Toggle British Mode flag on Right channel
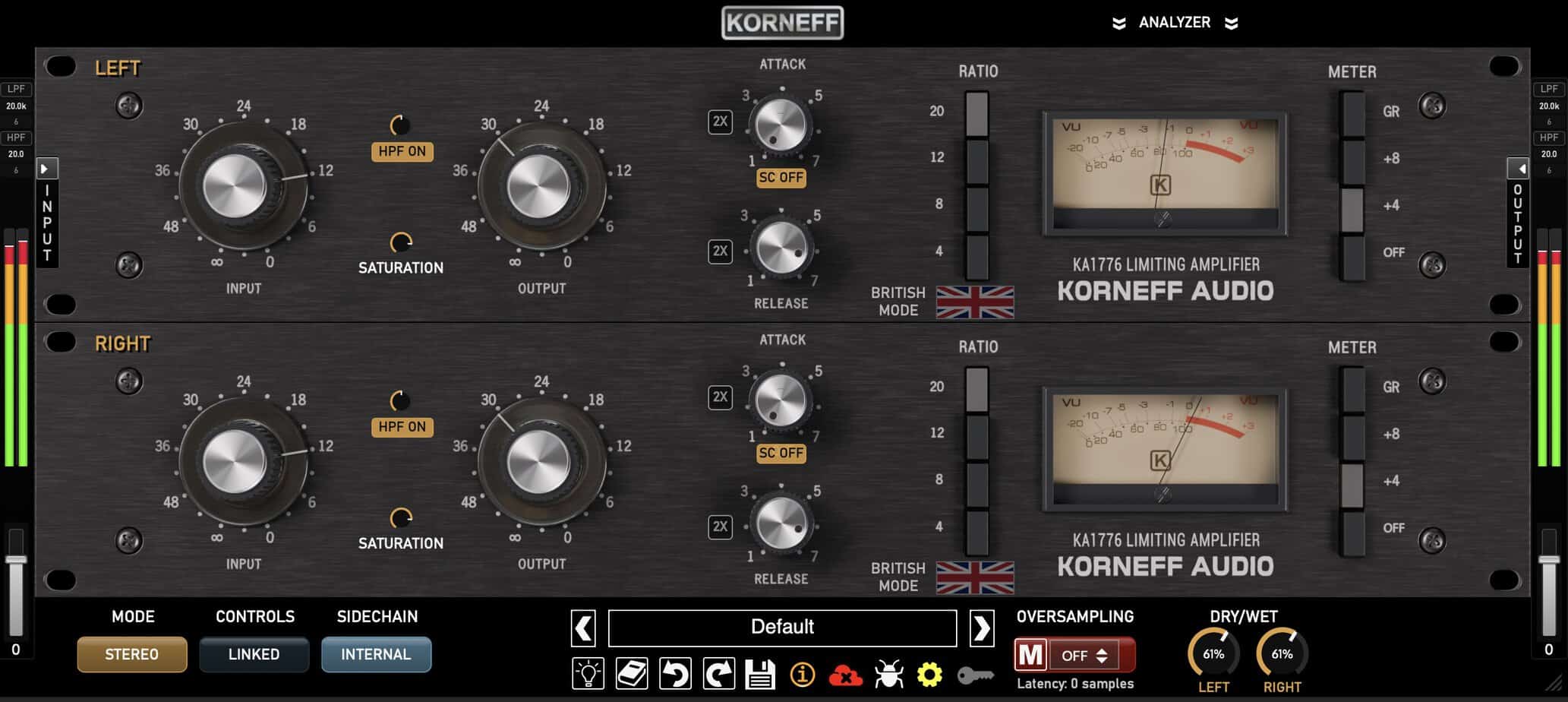The image size is (1568, 702). [x=975, y=577]
